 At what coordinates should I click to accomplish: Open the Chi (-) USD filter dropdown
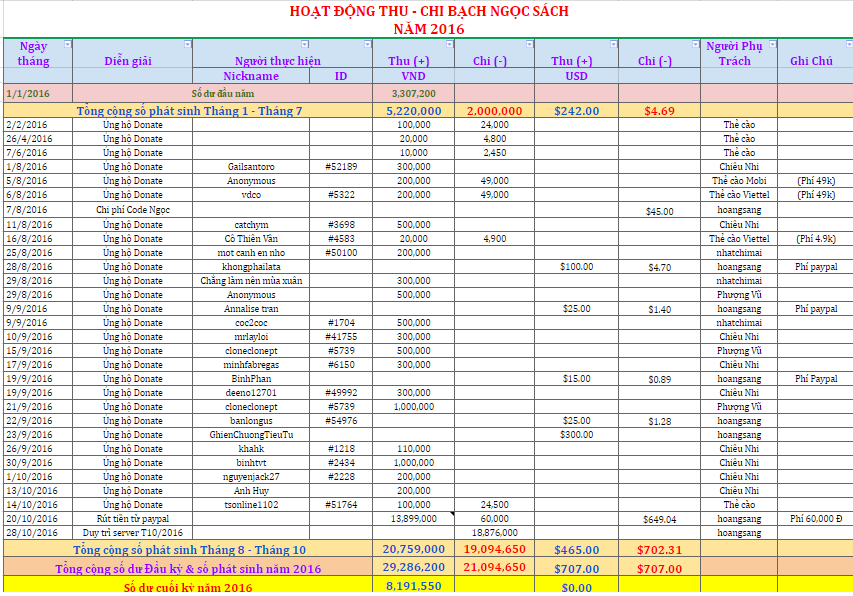694,45
